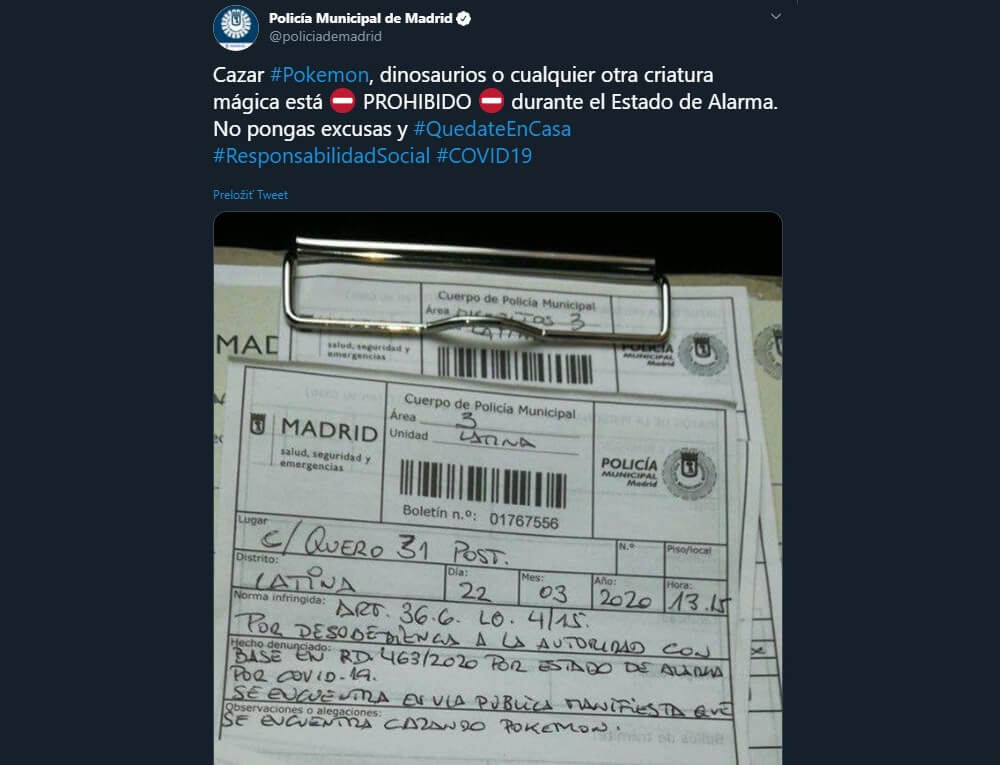The width and height of the screenshot is (1000, 765).
Task: Open the Policía Municipal de Madrid profile name
Action: 360,18
